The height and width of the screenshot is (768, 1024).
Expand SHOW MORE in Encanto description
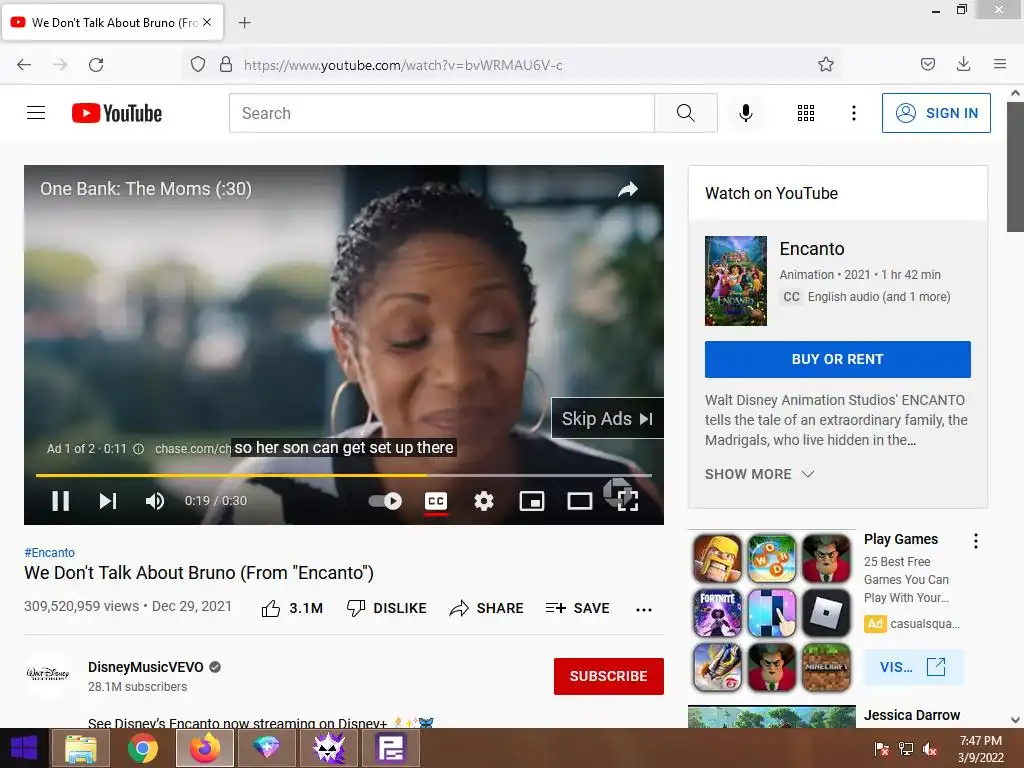tap(760, 474)
